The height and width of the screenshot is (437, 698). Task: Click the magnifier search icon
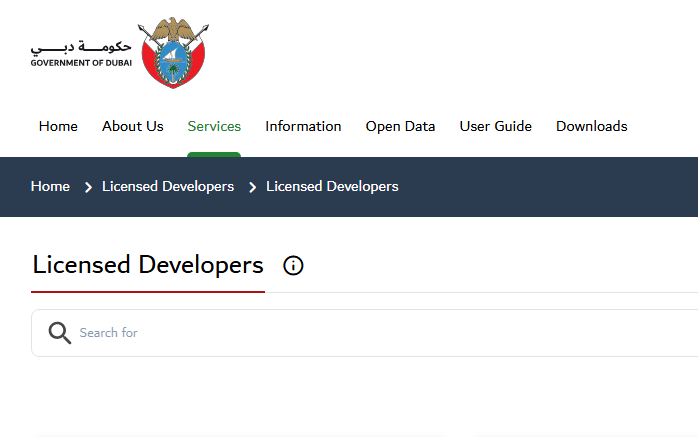60,333
